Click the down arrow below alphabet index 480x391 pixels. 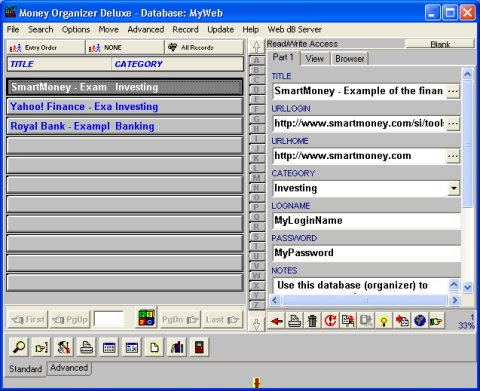click(x=256, y=324)
